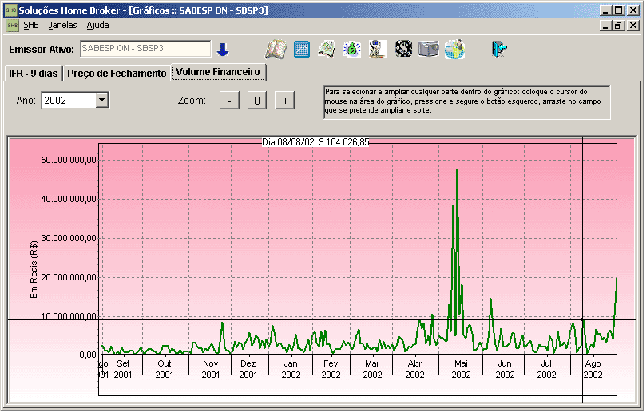
Task: Open the folded map icon in toolbar
Action: click(x=276, y=49)
